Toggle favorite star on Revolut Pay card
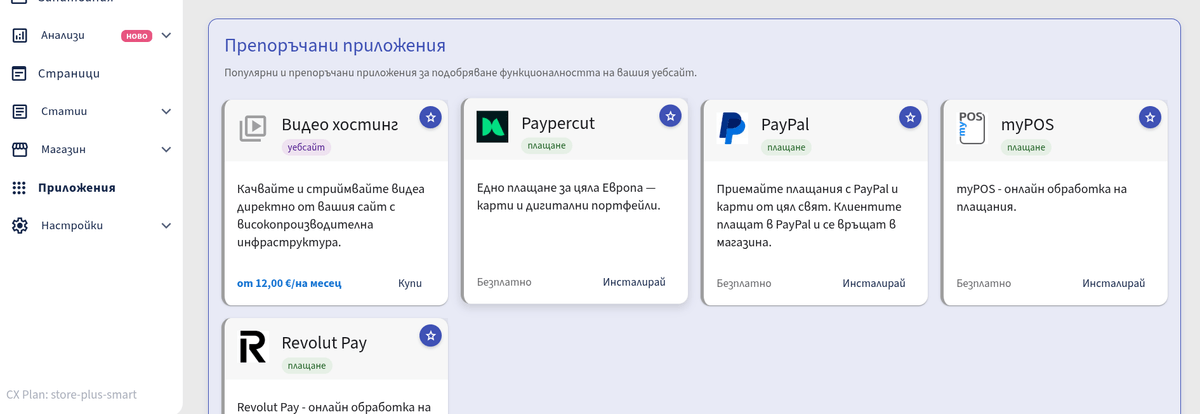The image size is (1200, 414). point(430,336)
